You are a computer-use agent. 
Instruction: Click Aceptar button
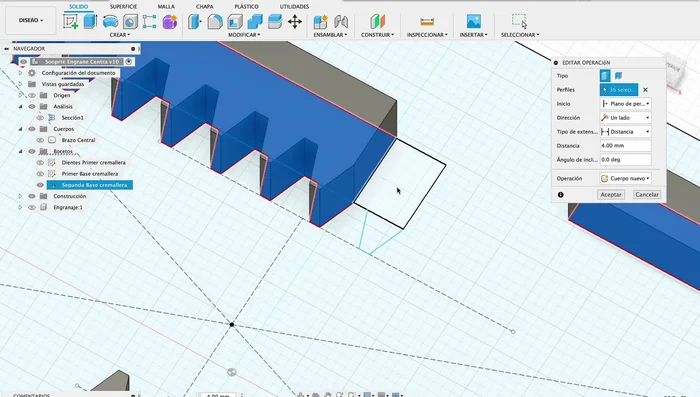pyautogui.click(x=611, y=195)
